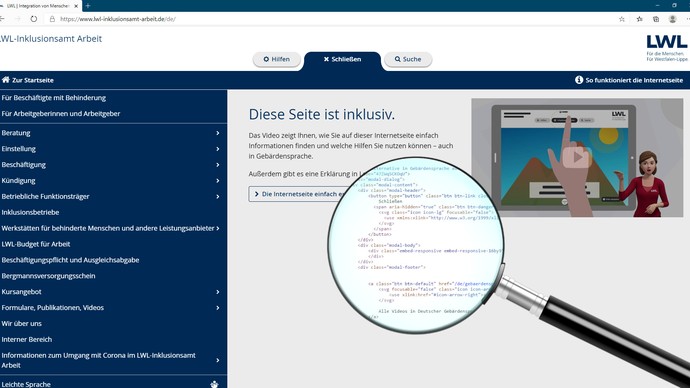Viewport: 690px width, 388px height.
Task: Open Inklusionsbetriebe menu item
Action: coord(30,212)
